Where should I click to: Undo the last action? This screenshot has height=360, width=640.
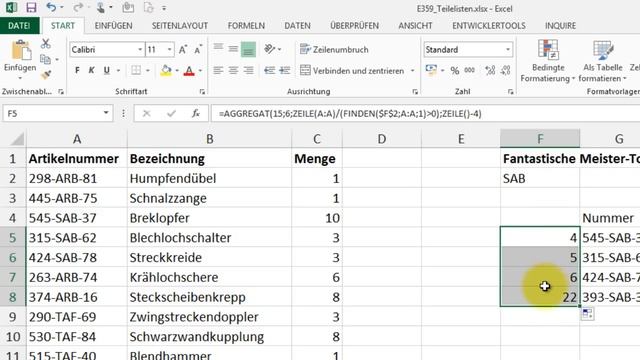click(51, 7)
